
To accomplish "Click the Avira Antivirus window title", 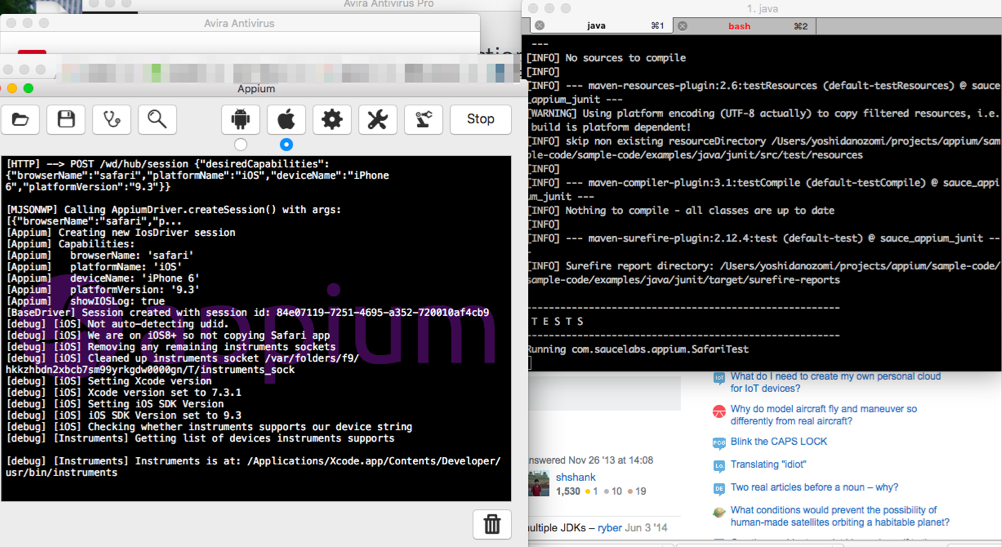I will click(x=239, y=23).
